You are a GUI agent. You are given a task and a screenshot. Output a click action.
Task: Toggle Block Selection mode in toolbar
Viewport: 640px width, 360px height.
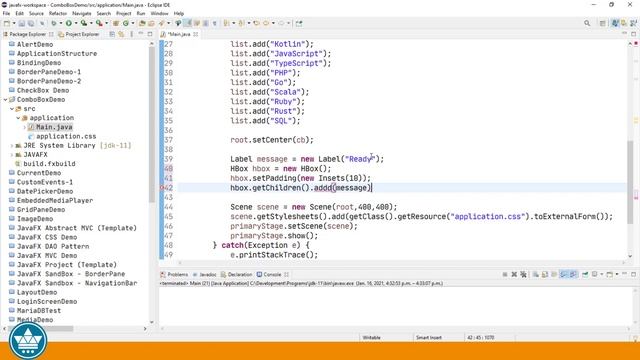[x=205, y=23]
